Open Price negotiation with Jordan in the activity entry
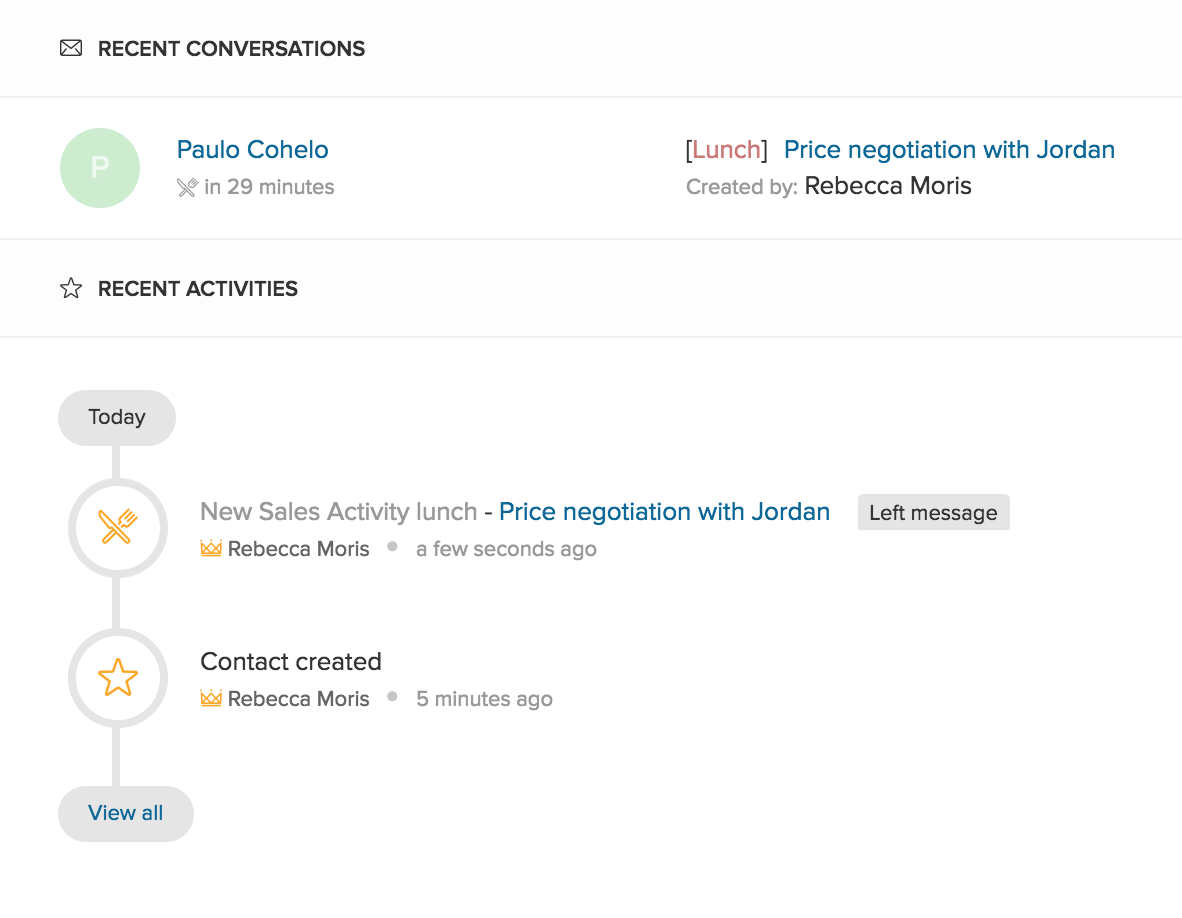1182x918 pixels. click(x=664, y=512)
